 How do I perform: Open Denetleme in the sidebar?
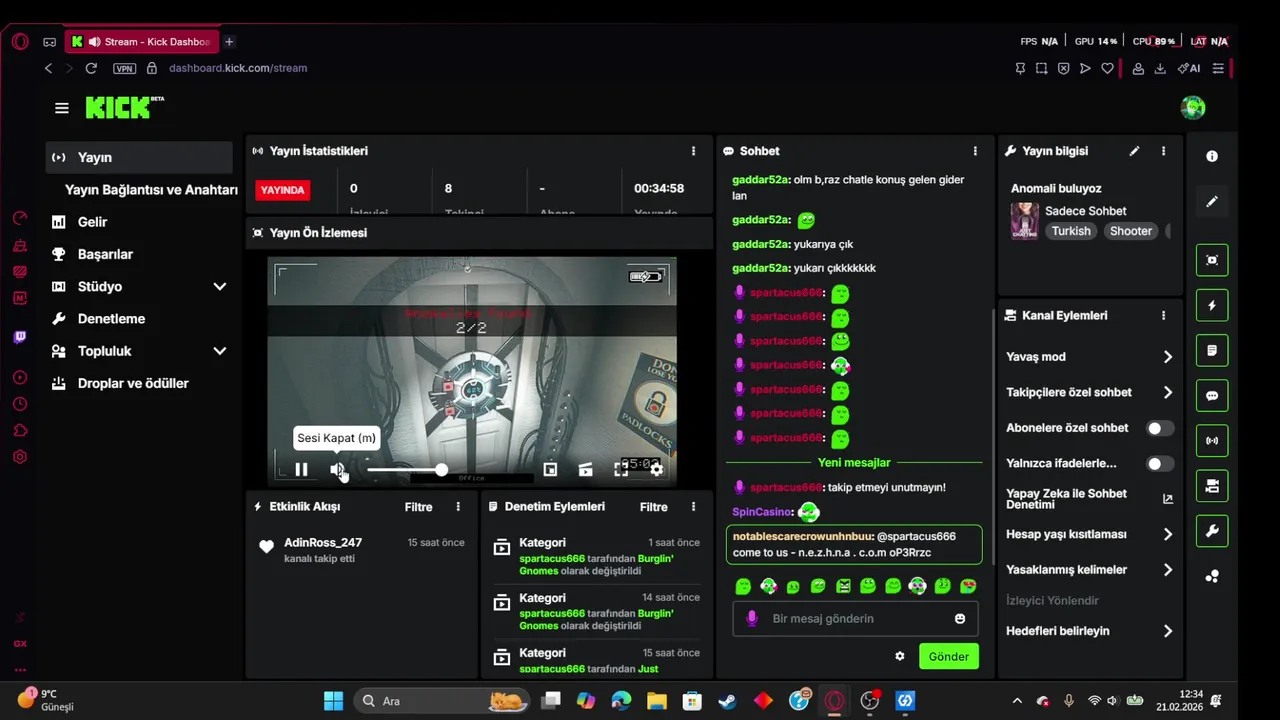(111, 319)
